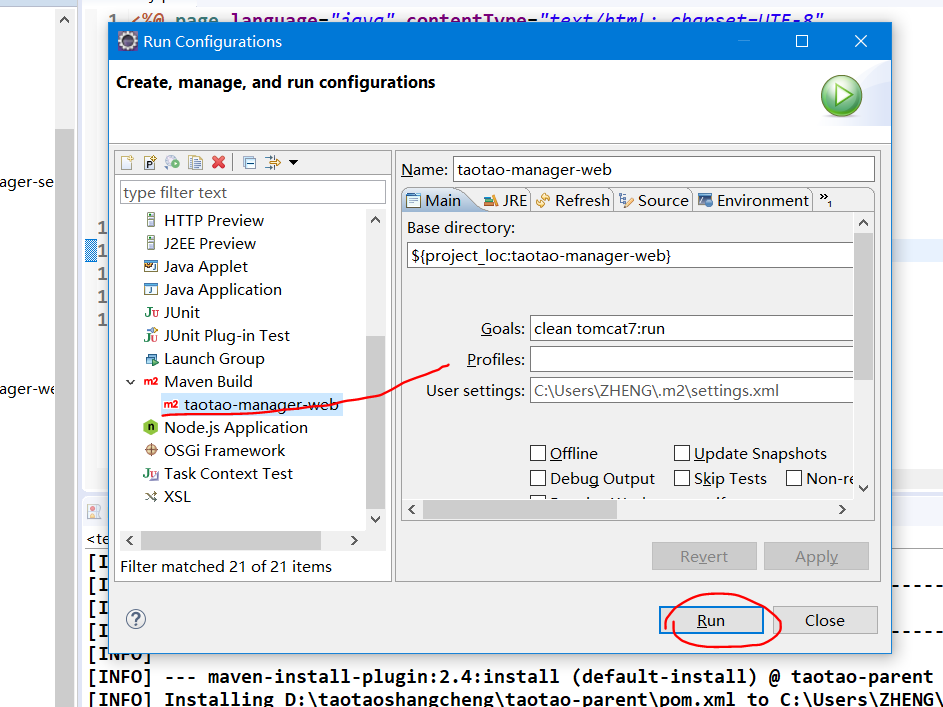
Task: Click the Duplicate launch configuration icon
Action: pos(195,162)
